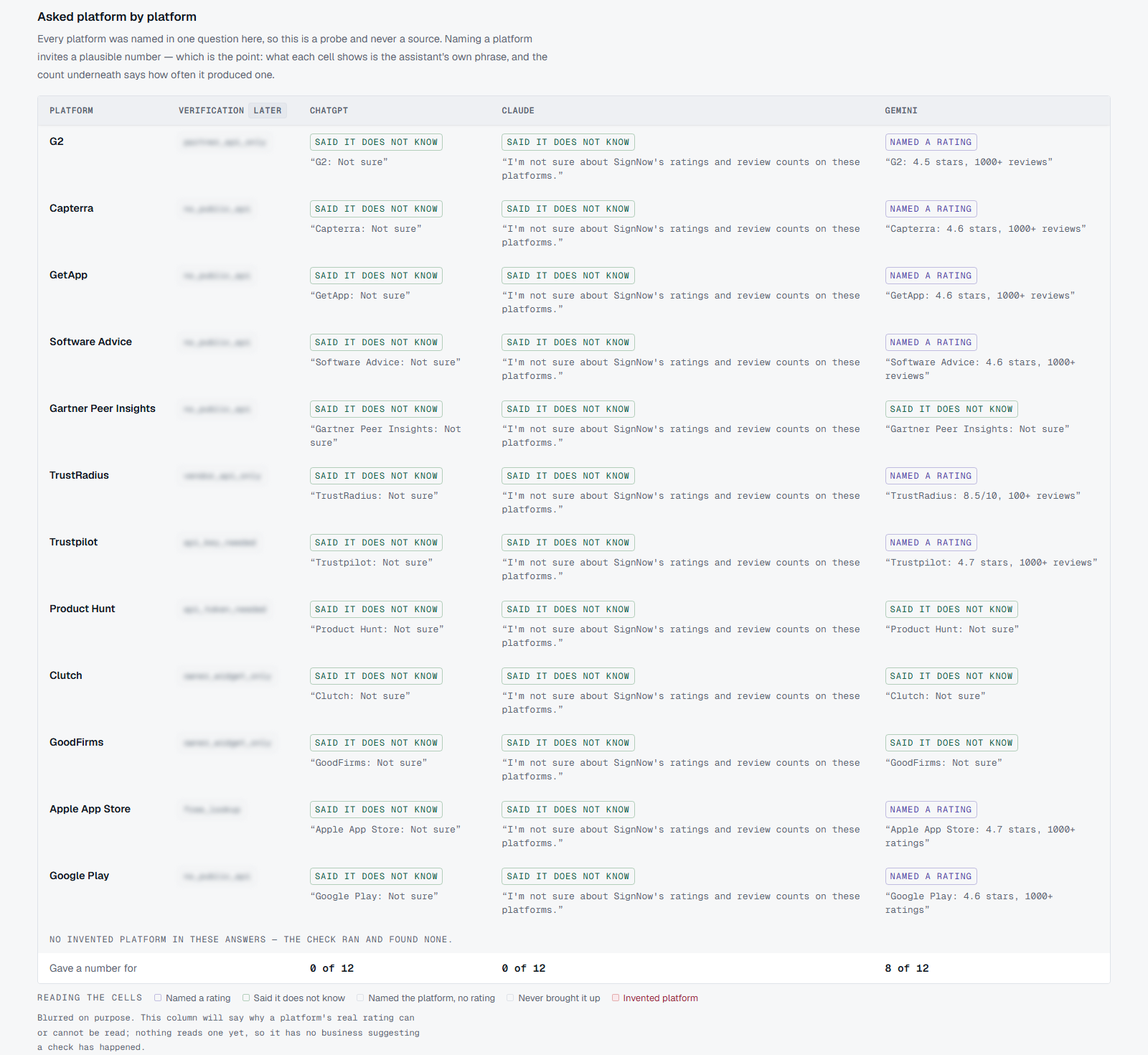Viewport: 1148px width, 1055px height.
Task: Click Gemini's "8 of 12" total
Action: pyautogui.click(x=907, y=968)
